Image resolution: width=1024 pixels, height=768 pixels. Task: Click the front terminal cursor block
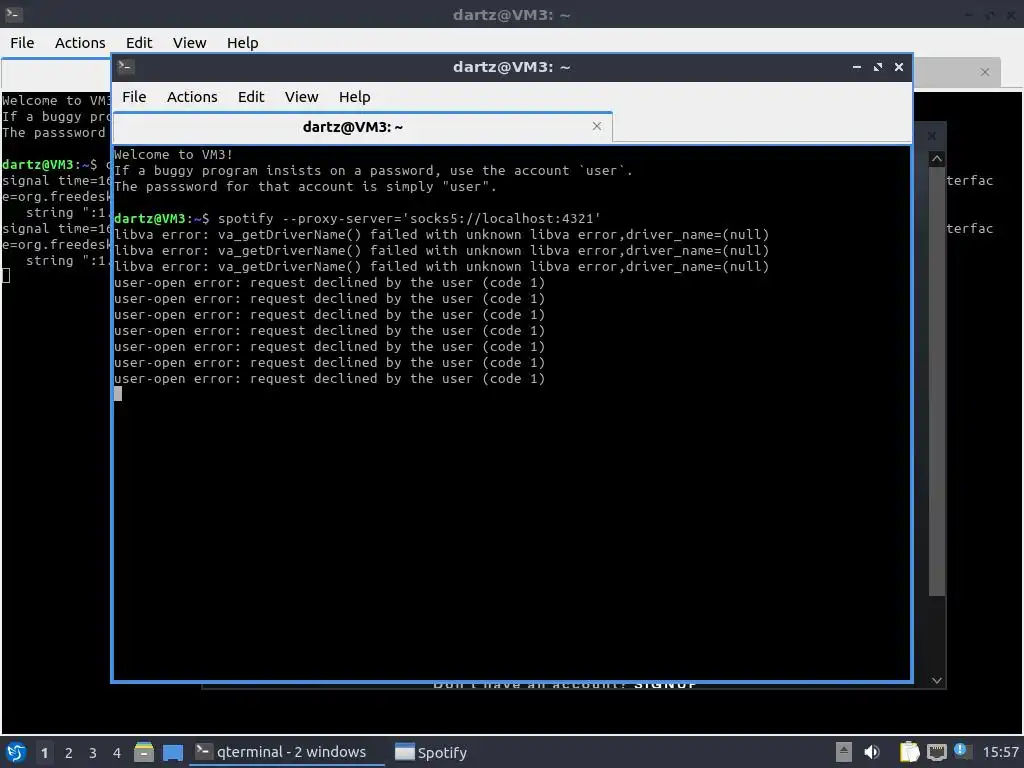click(x=118, y=393)
